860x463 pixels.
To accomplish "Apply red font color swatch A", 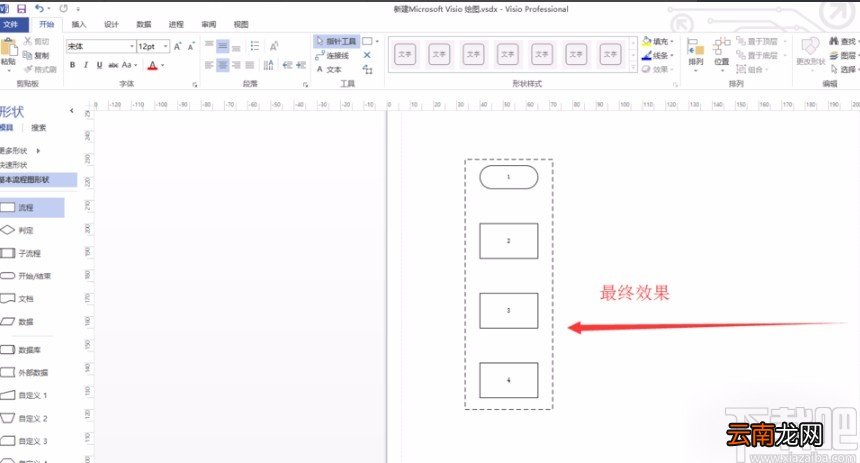I will (x=152, y=65).
